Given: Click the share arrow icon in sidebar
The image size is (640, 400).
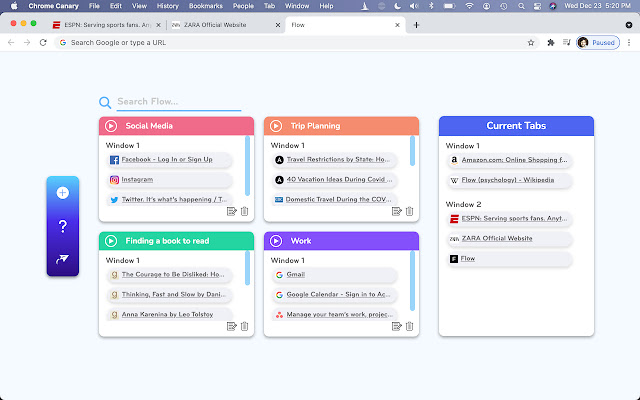Looking at the screenshot, I should coord(62,259).
